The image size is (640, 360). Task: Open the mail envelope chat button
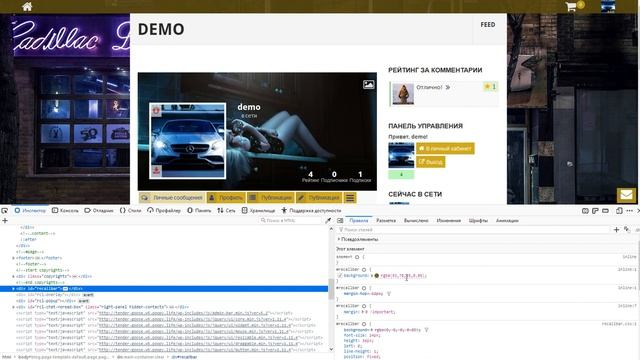coord(626,195)
